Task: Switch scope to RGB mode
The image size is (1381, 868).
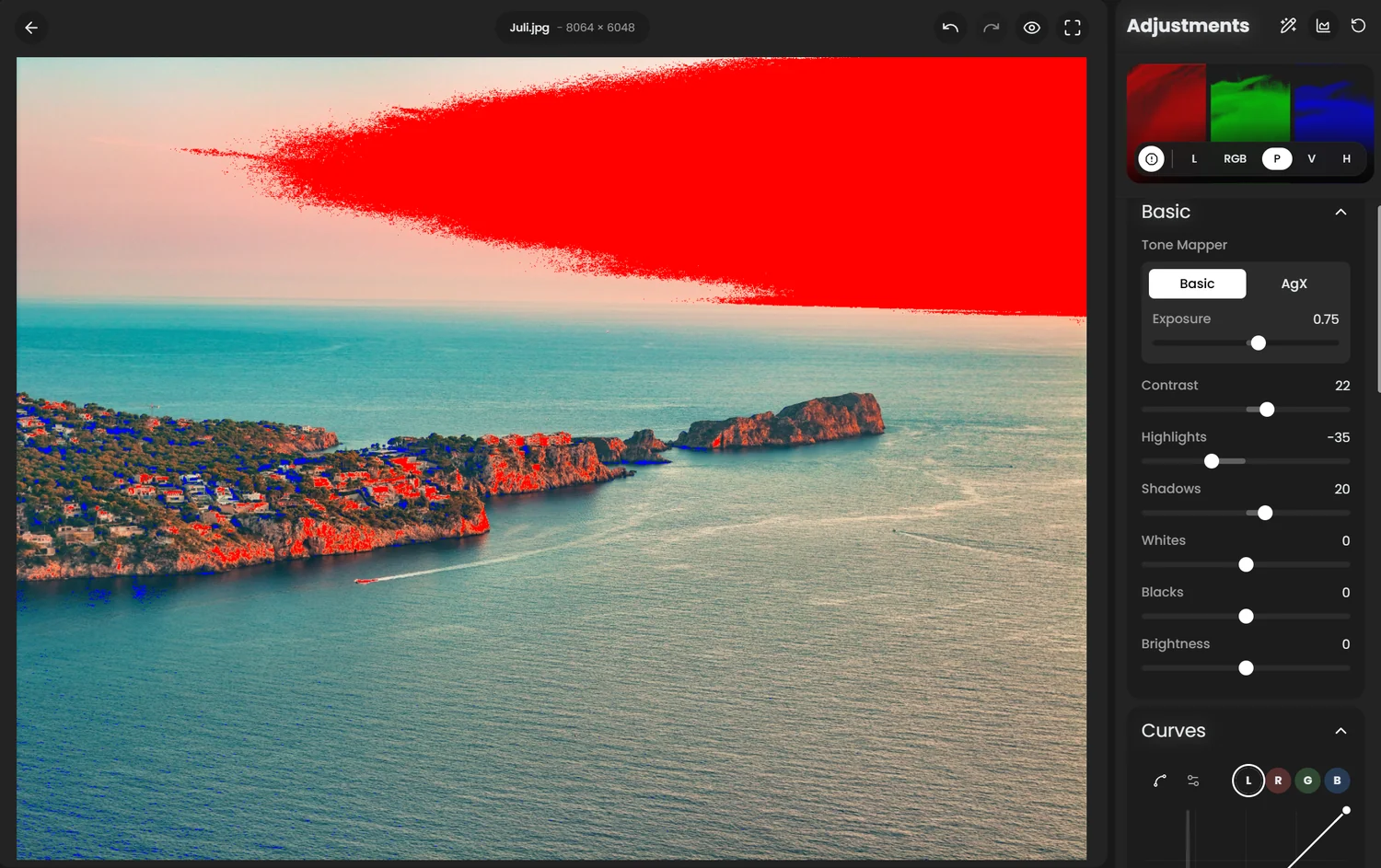Action: pyautogui.click(x=1235, y=158)
